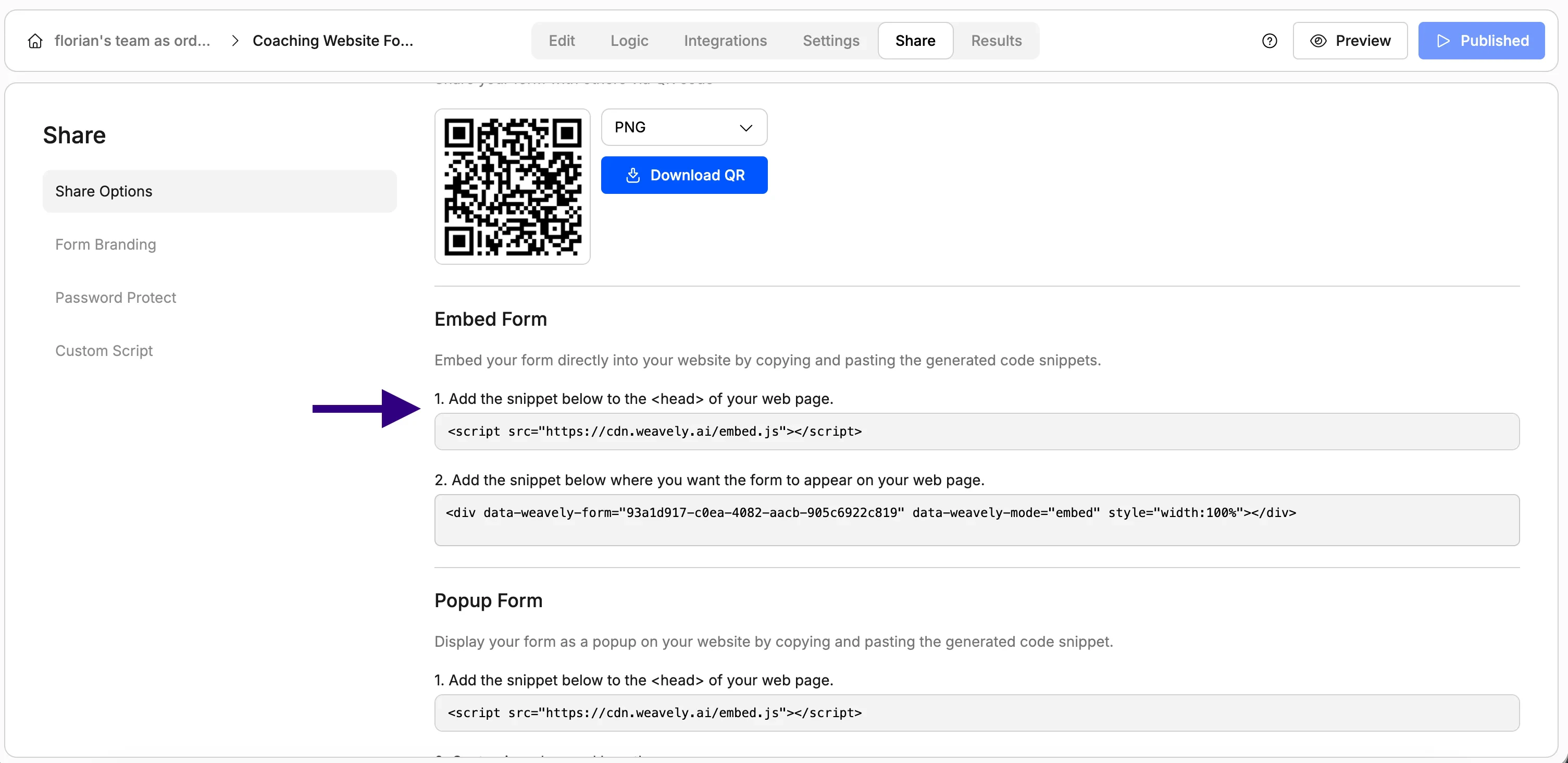The image size is (1568, 763).
Task: Open the PNG format dropdown
Action: [683, 127]
